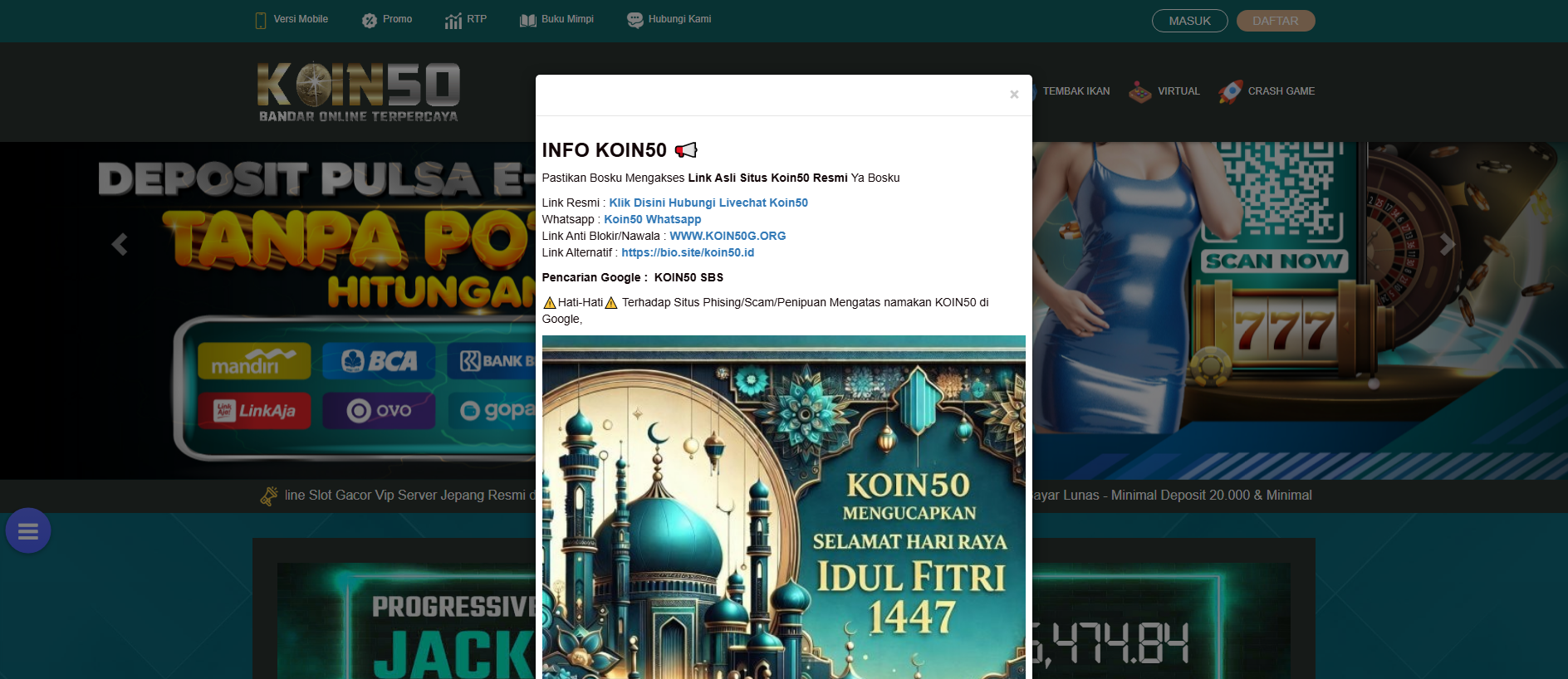
Task: Click the Promo percent badge icon
Action: click(x=370, y=21)
